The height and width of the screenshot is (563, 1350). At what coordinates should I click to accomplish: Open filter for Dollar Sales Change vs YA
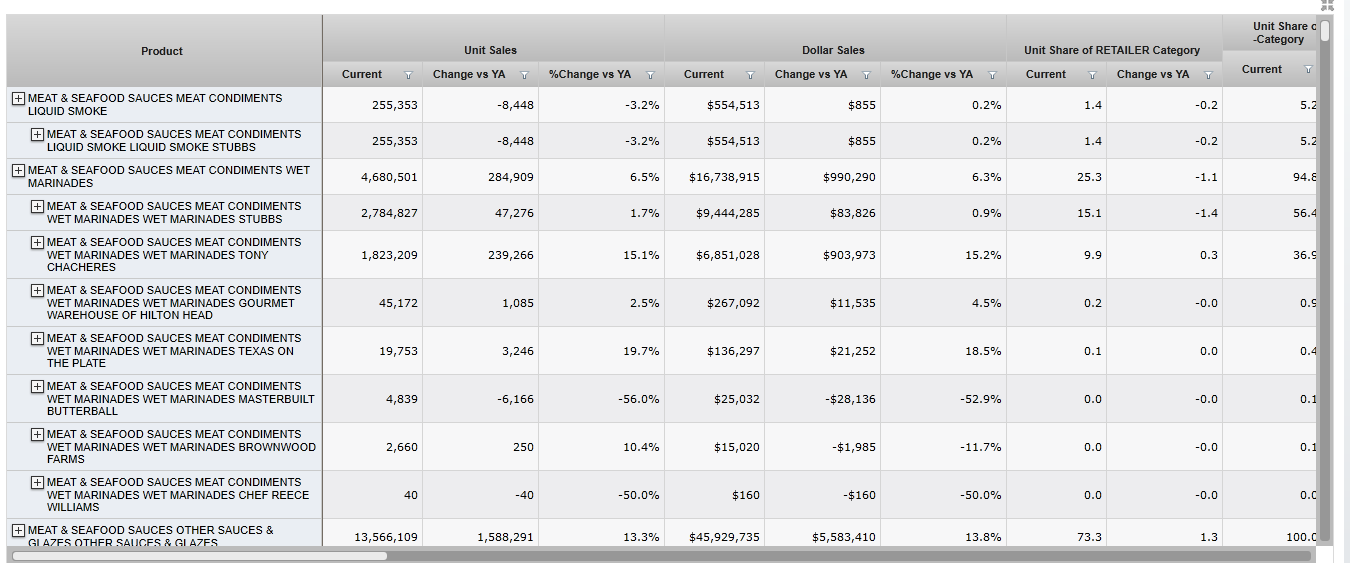[x=866, y=75]
